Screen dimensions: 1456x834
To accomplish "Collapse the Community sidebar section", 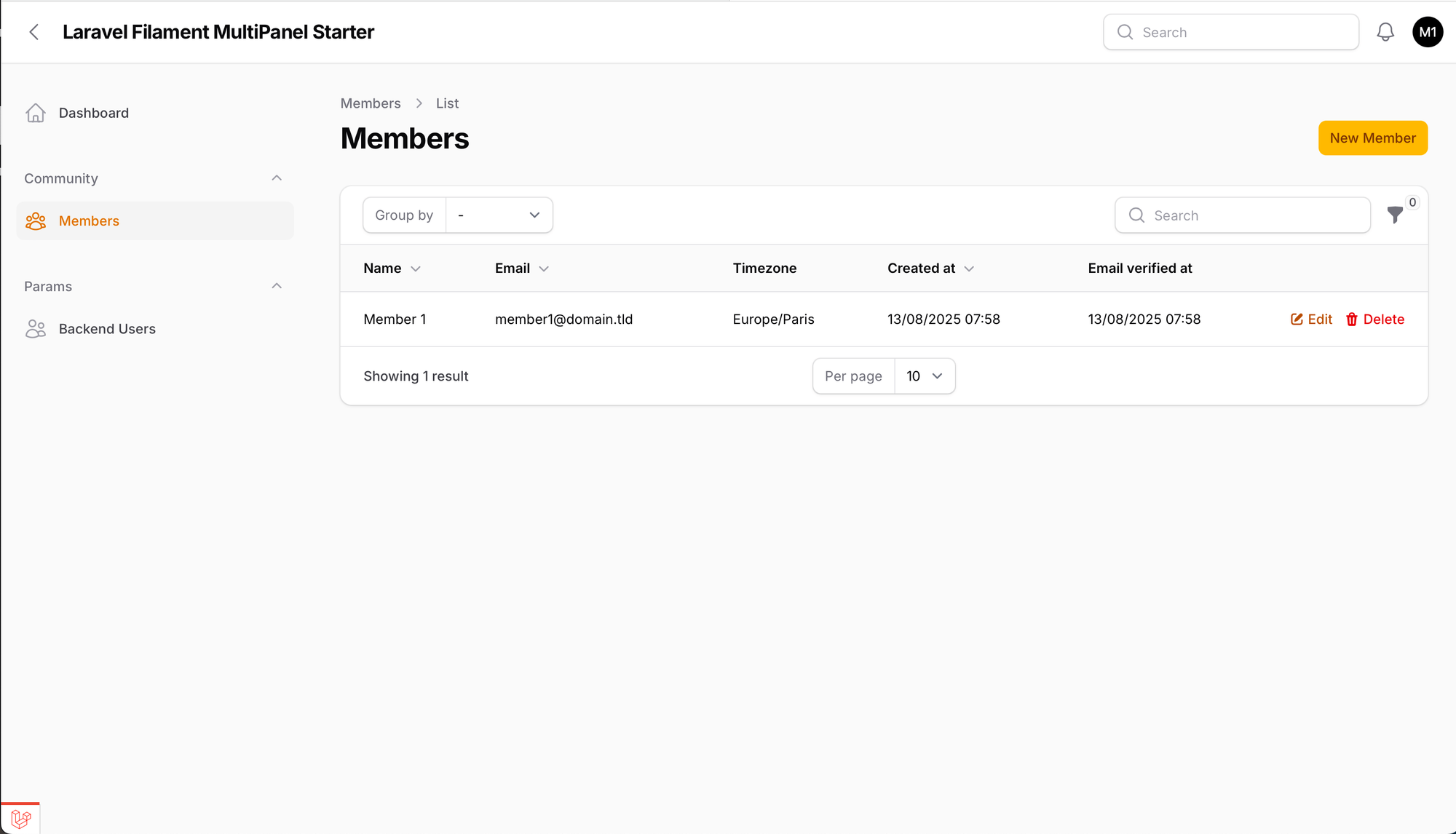I will tap(277, 178).
